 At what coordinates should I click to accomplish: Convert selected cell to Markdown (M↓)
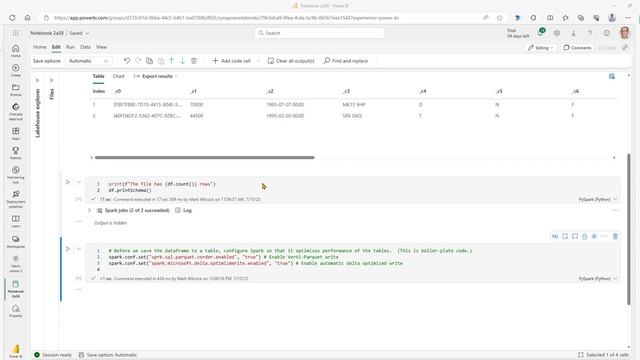pyautogui.click(x=555, y=236)
